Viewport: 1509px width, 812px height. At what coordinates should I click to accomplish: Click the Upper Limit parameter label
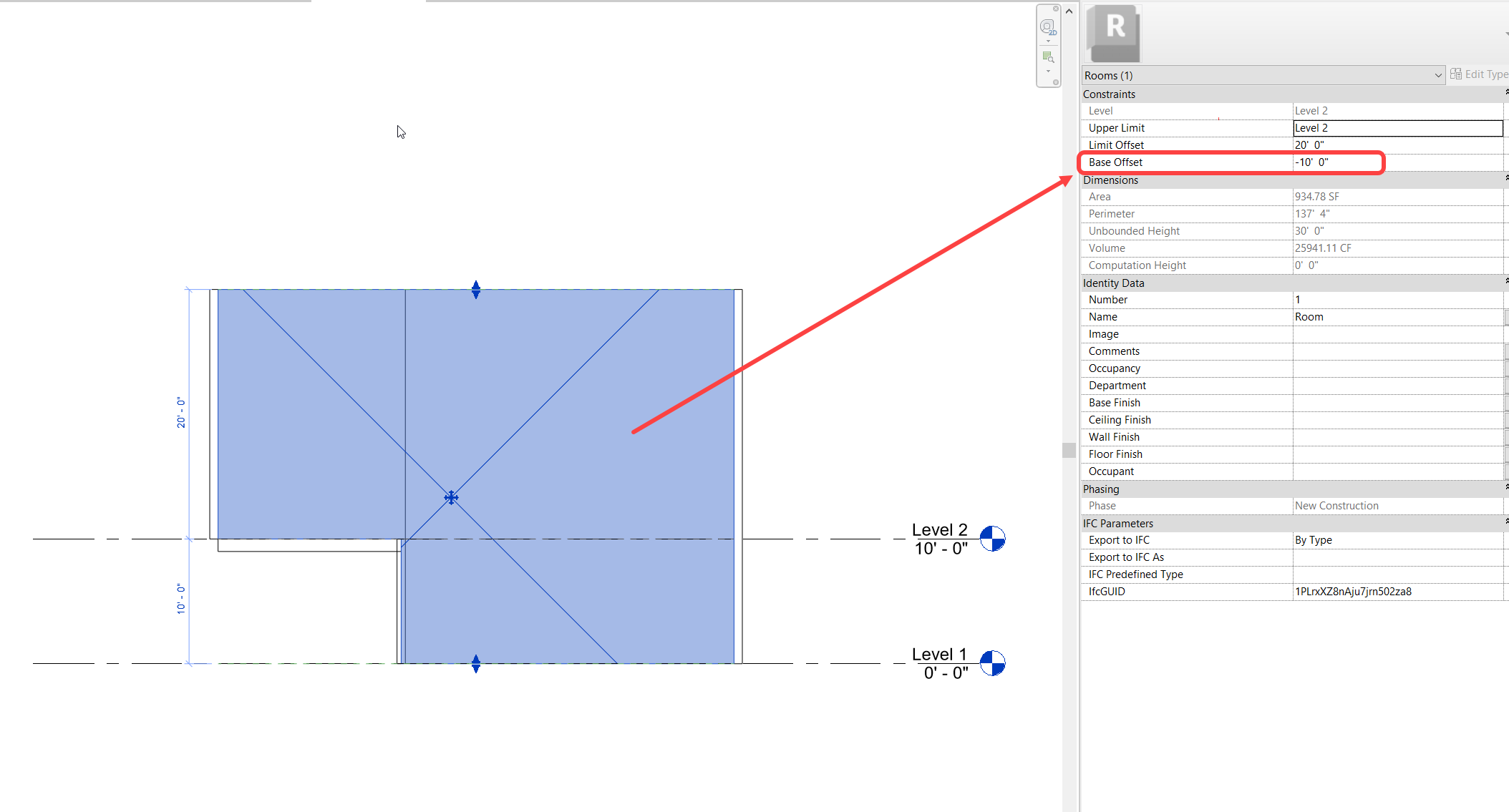point(1117,128)
